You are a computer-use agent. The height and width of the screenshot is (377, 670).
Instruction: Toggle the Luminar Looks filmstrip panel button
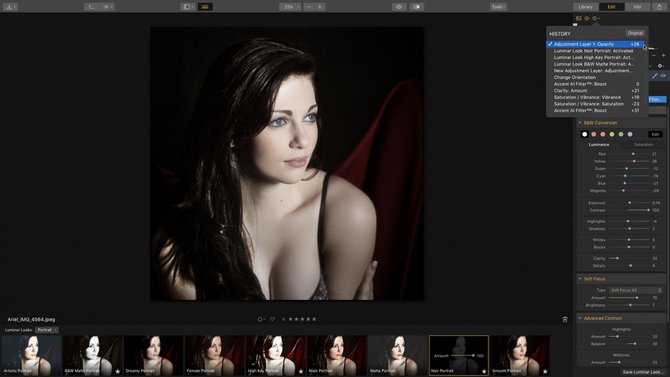click(205, 7)
